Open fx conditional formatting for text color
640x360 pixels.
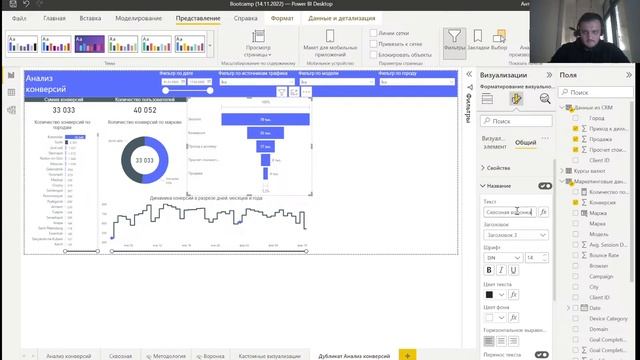click(513, 295)
